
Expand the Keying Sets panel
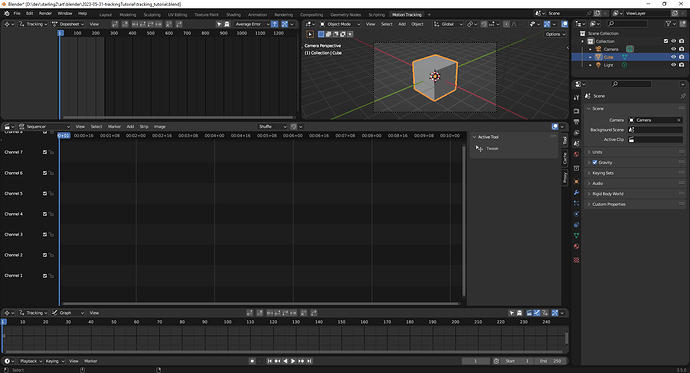point(636,173)
